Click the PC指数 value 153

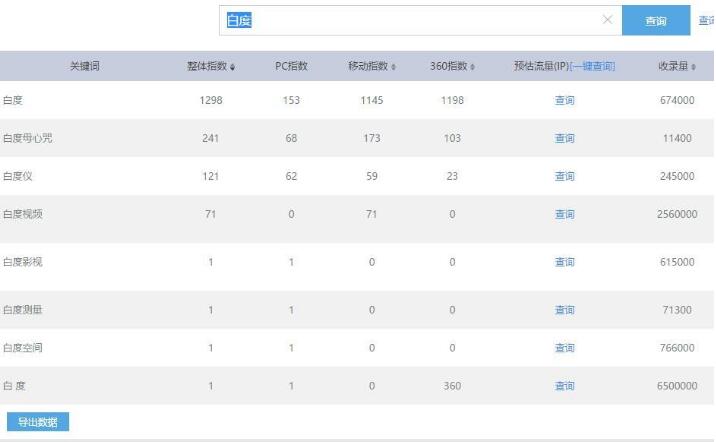291,100
